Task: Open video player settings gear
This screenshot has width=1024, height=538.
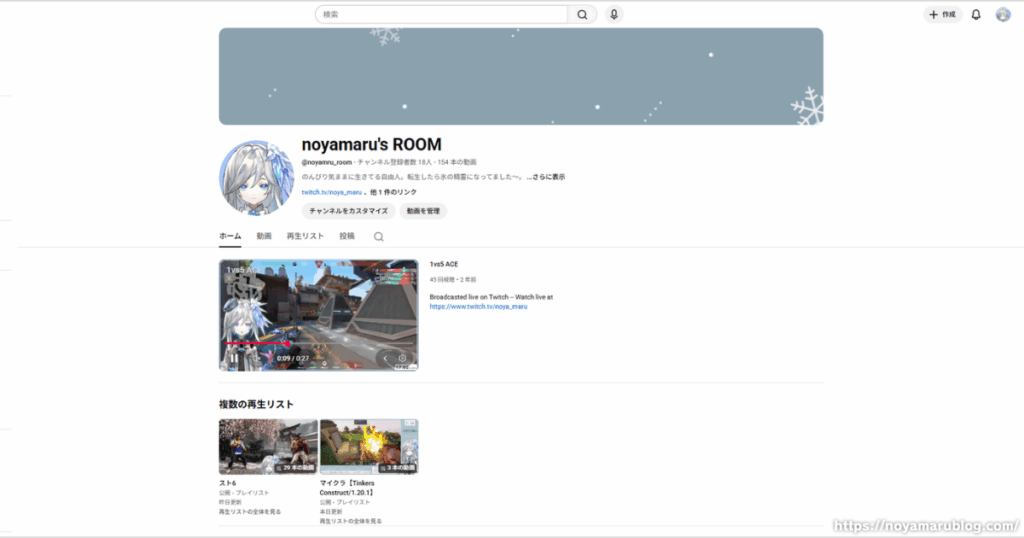Action: tap(403, 358)
